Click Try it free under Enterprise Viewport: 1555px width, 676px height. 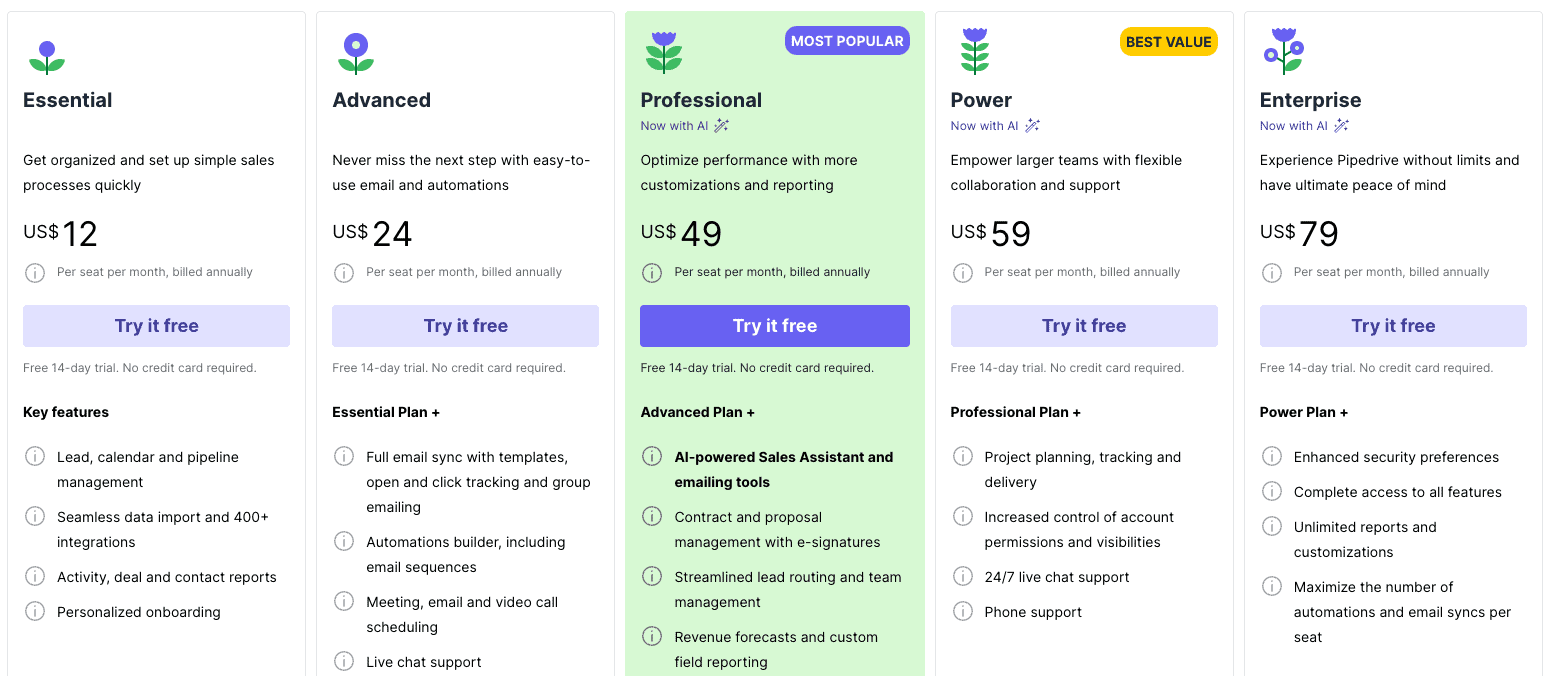[1393, 326]
